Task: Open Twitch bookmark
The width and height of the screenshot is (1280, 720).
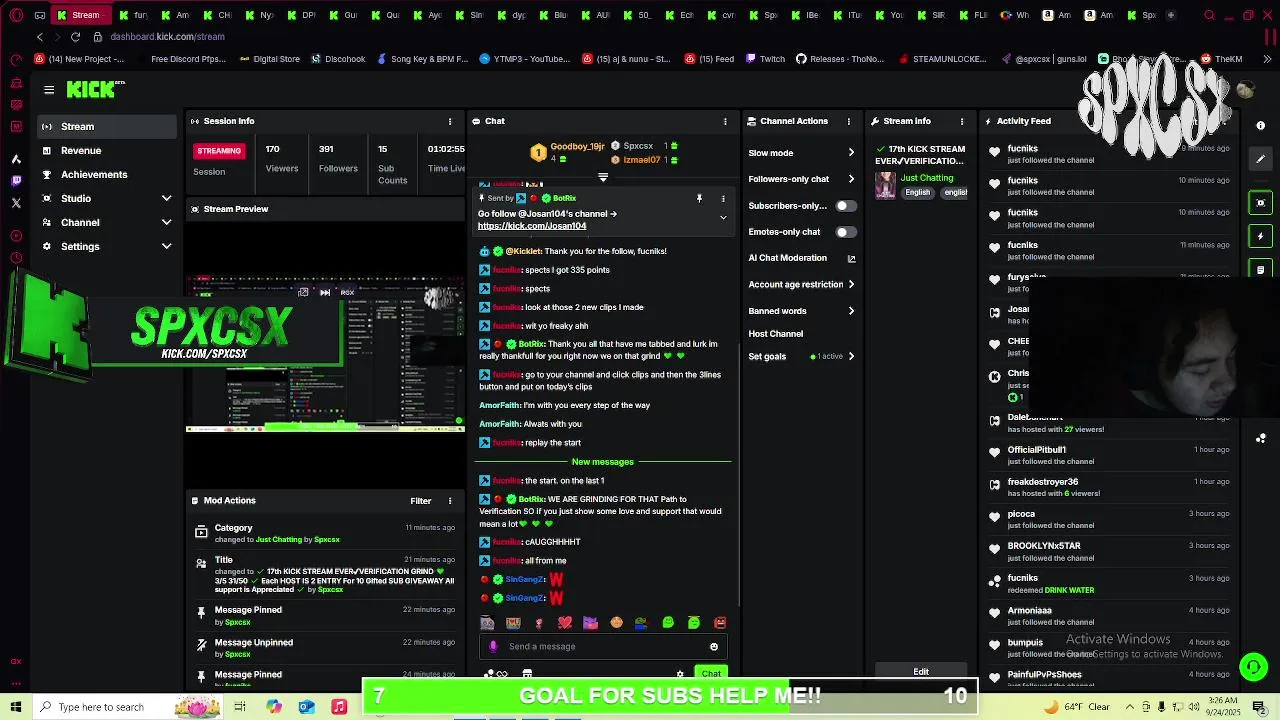Action: pos(765,59)
